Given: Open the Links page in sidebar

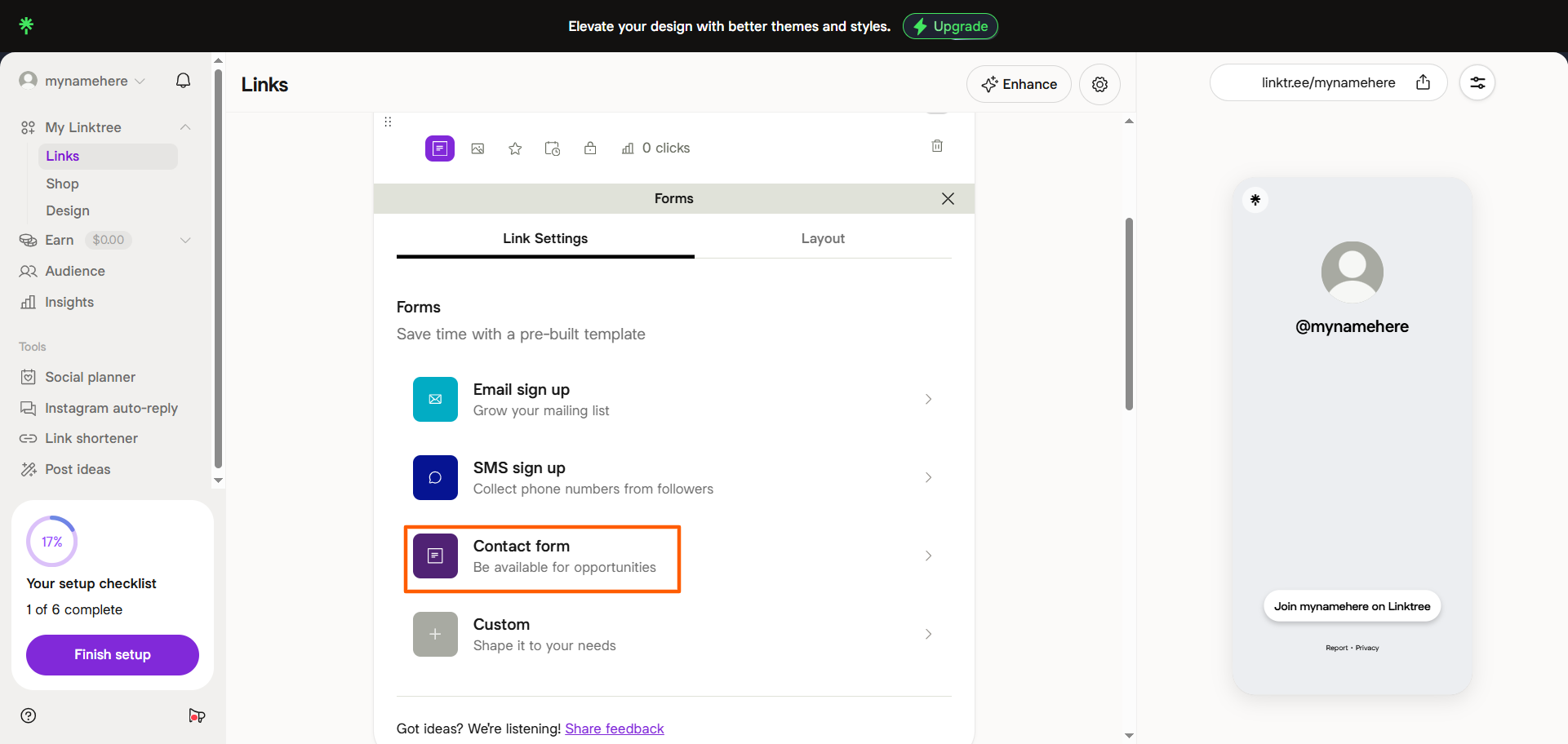Looking at the screenshot, I should coord(108,156).
